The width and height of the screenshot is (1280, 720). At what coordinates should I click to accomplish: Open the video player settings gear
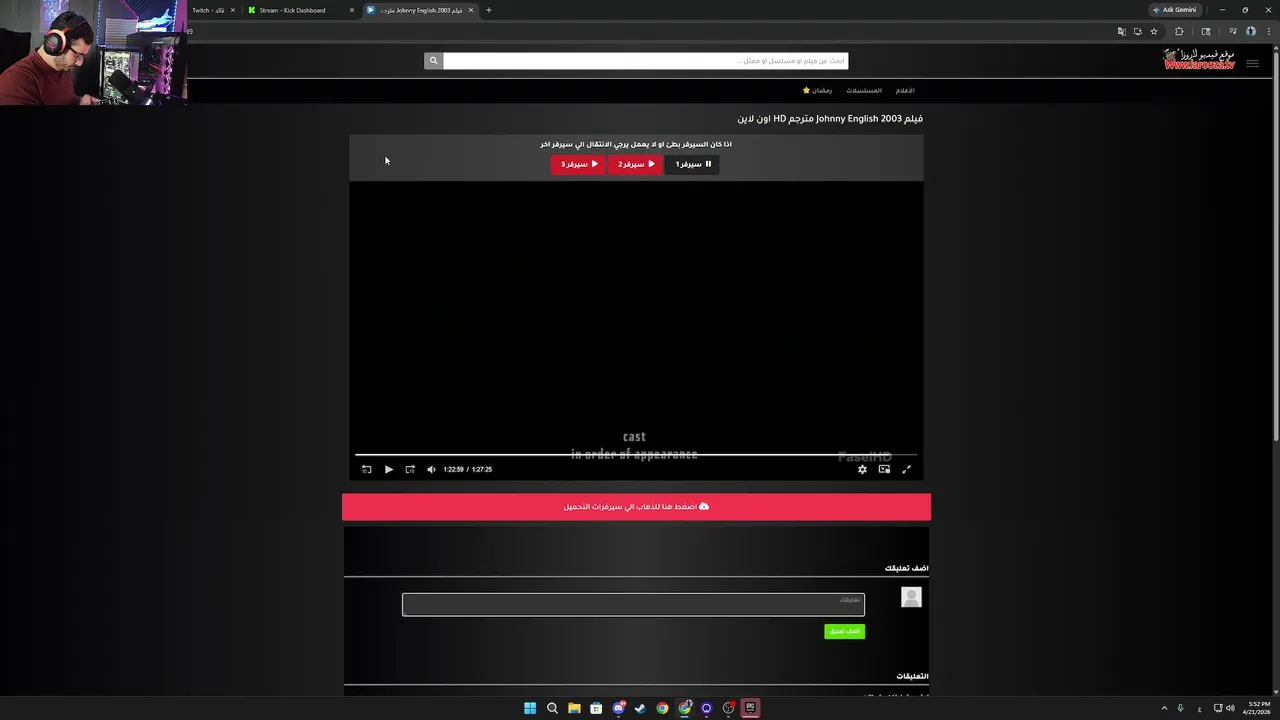pyautogui.click(x=862, y=469)
